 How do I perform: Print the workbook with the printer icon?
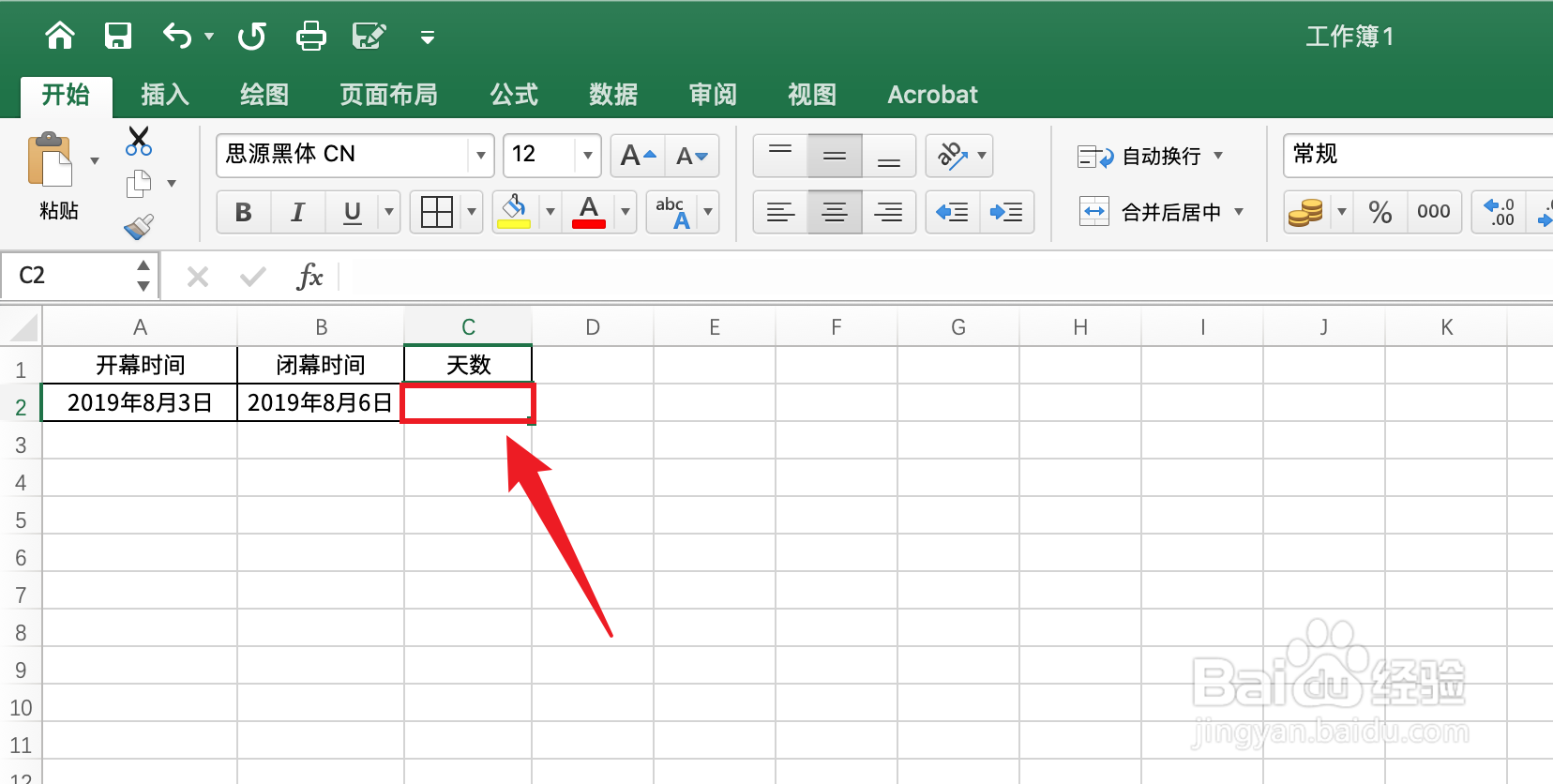[x=310, y=37]
